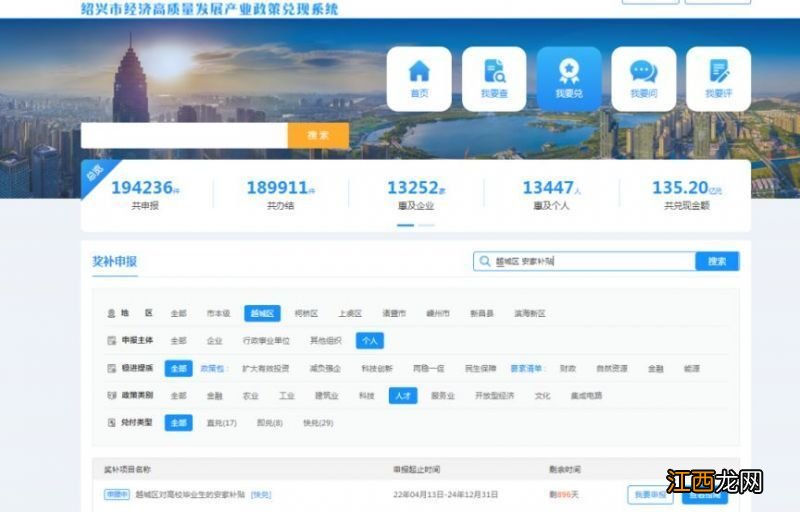800x512 pixels.
Task: Select 全部 in the 政策类别 row
Action: [179, 396]
